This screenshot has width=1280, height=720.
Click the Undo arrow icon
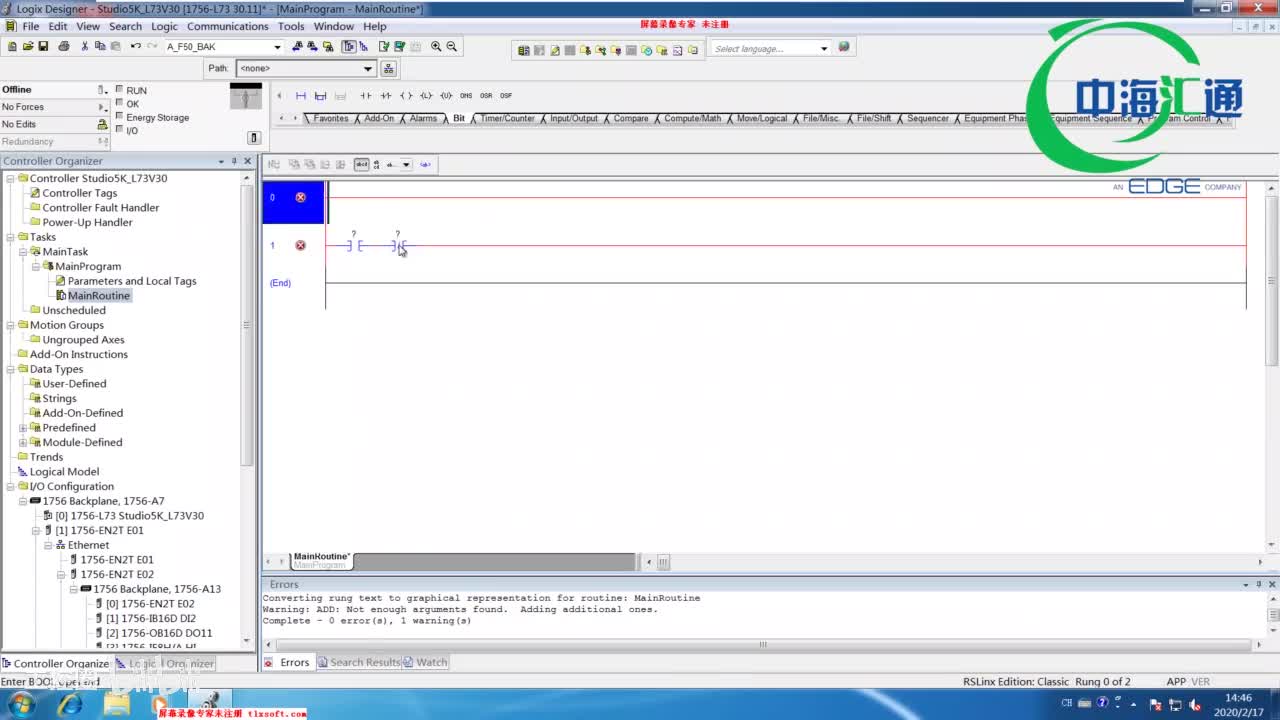[135, 46]
